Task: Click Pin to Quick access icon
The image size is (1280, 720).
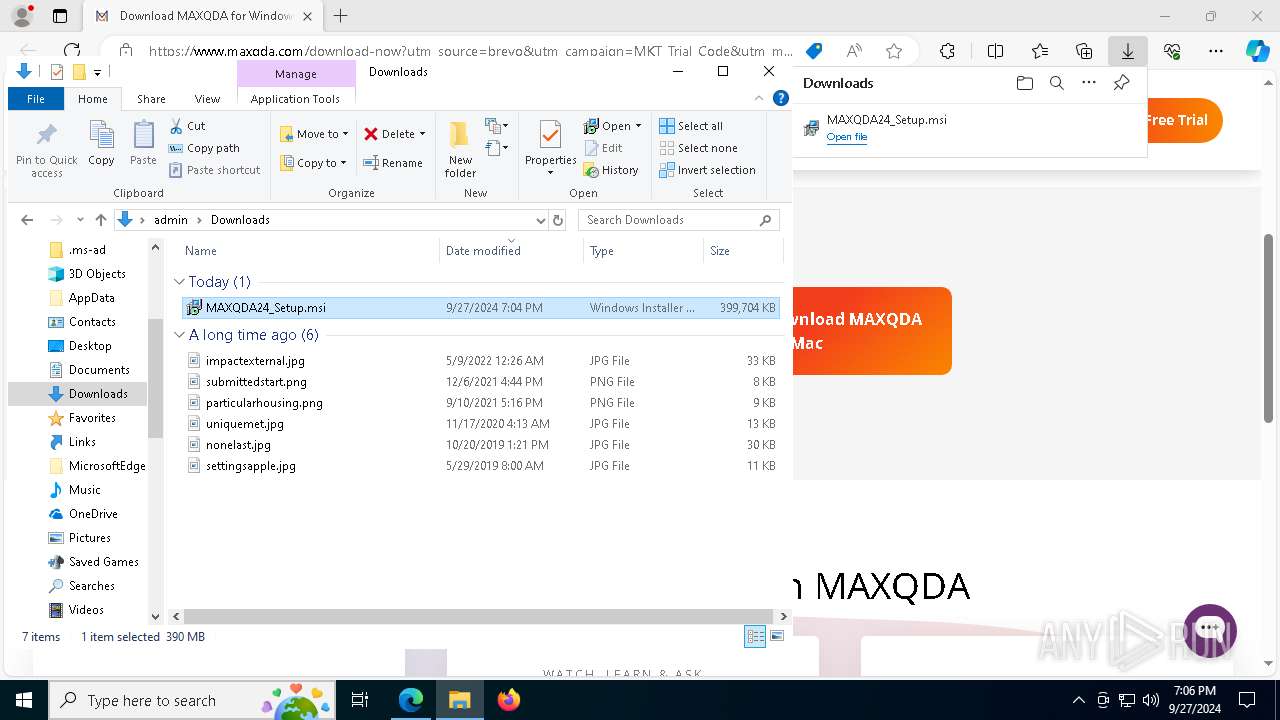Action: click(46, 150)
